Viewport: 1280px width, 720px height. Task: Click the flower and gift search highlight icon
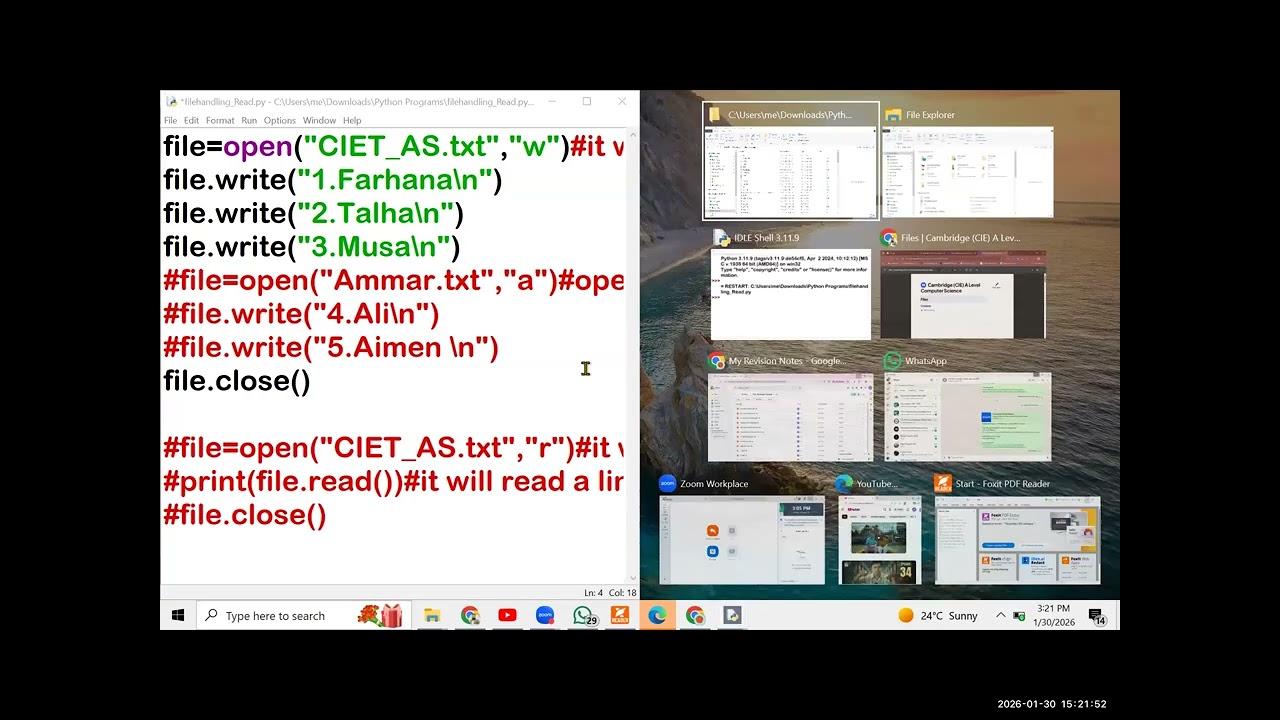[x=380, y=615]
